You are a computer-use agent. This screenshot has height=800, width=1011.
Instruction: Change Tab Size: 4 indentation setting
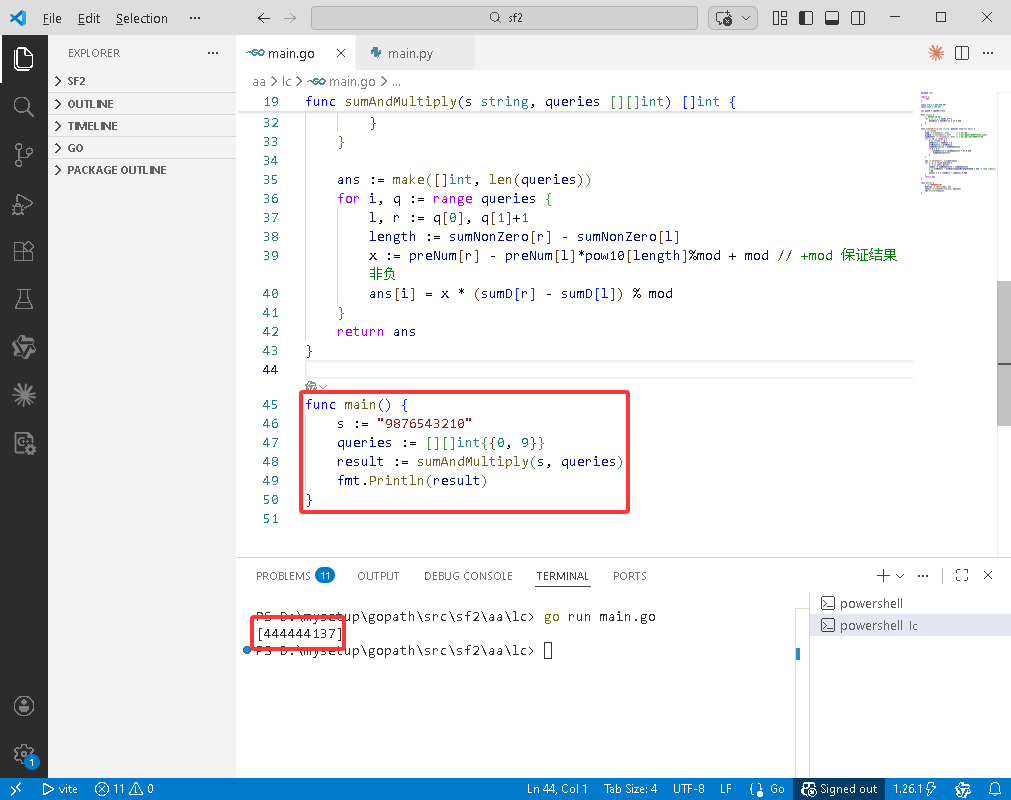pos(630,788)
